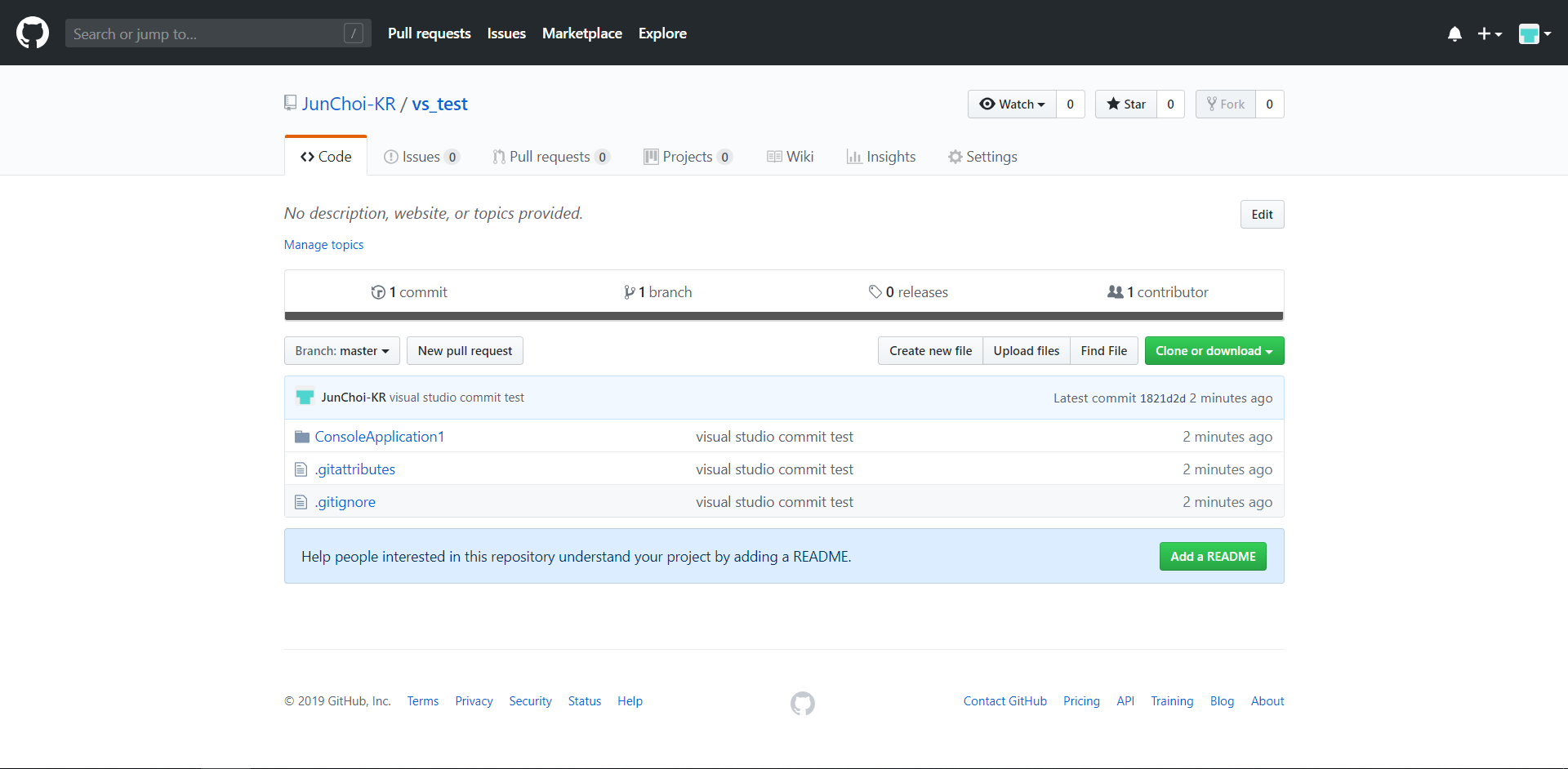Image resolution: width=1568 pixels, height=769 pixels.
Task: Click the people icon beside 1 contributor
Action: tap(1115, 291)
